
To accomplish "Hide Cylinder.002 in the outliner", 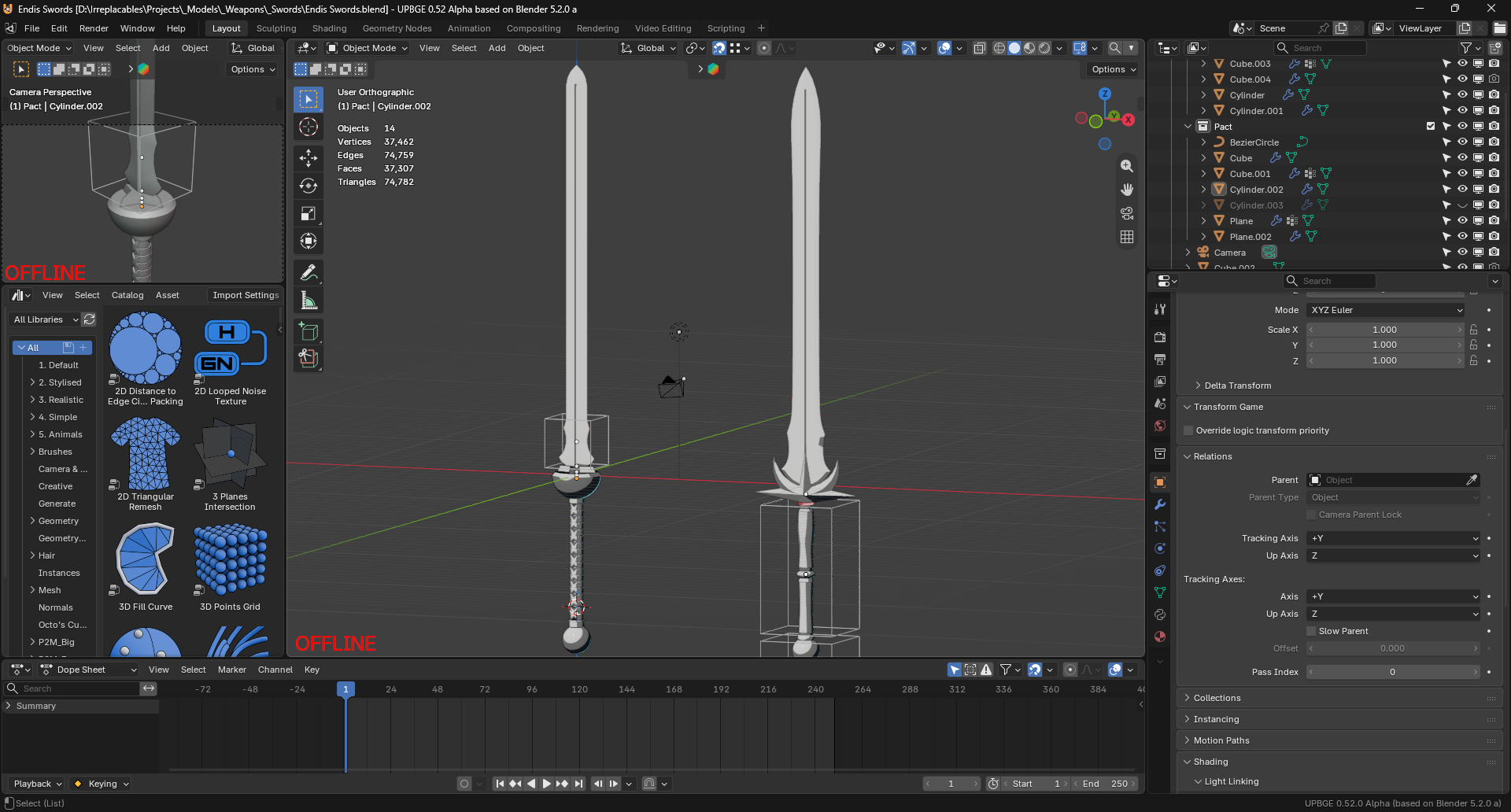I will 1462,189.
